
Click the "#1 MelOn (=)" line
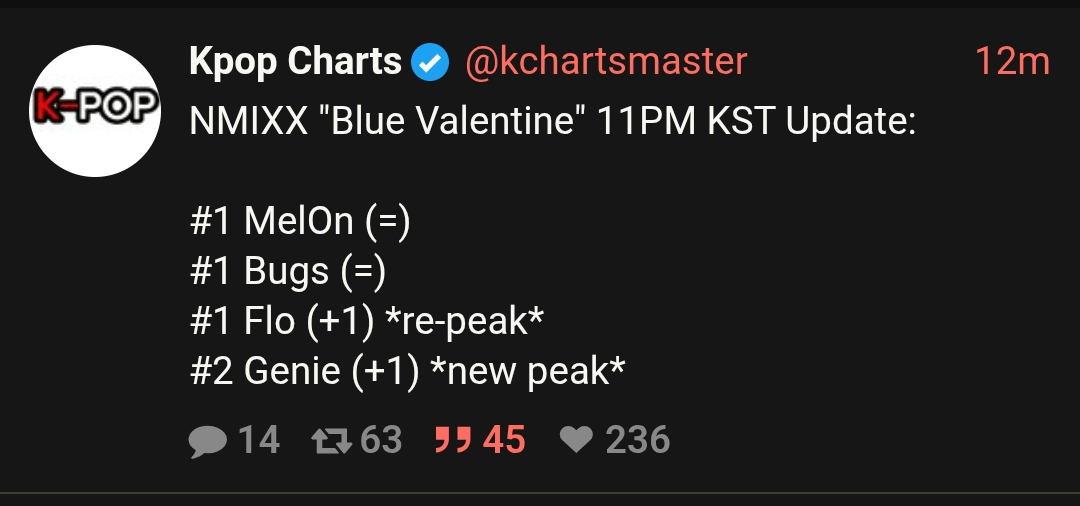[x=300, y=221]
